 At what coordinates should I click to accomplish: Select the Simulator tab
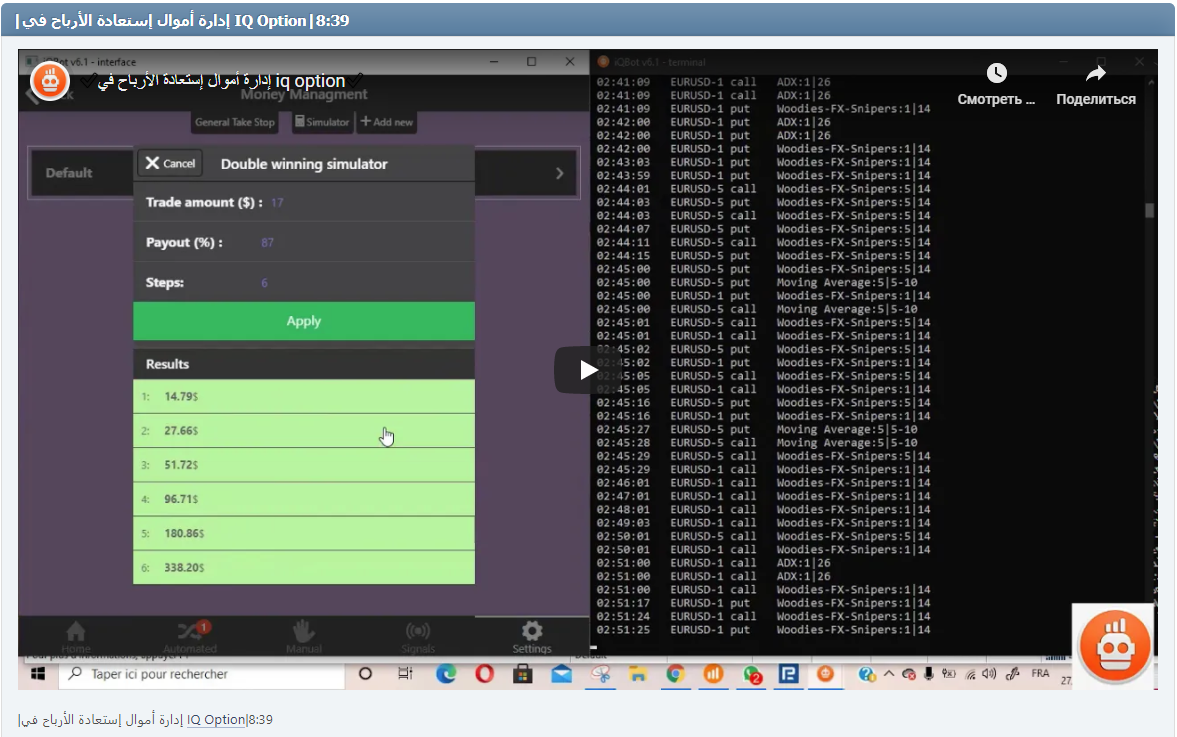(x=322, y=122)
